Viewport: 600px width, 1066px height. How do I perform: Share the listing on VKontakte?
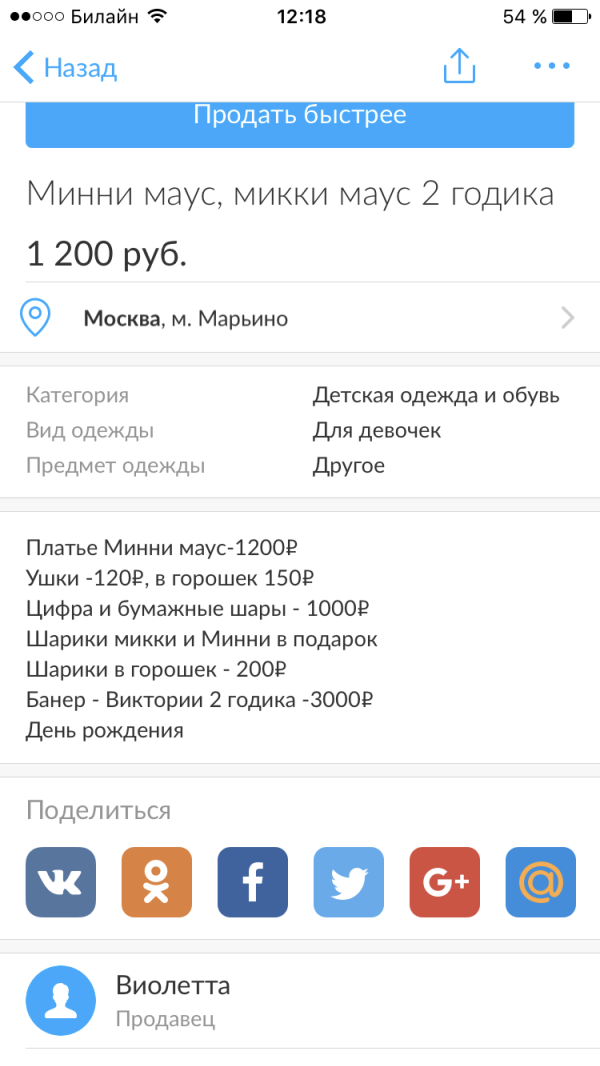[61, 882]
